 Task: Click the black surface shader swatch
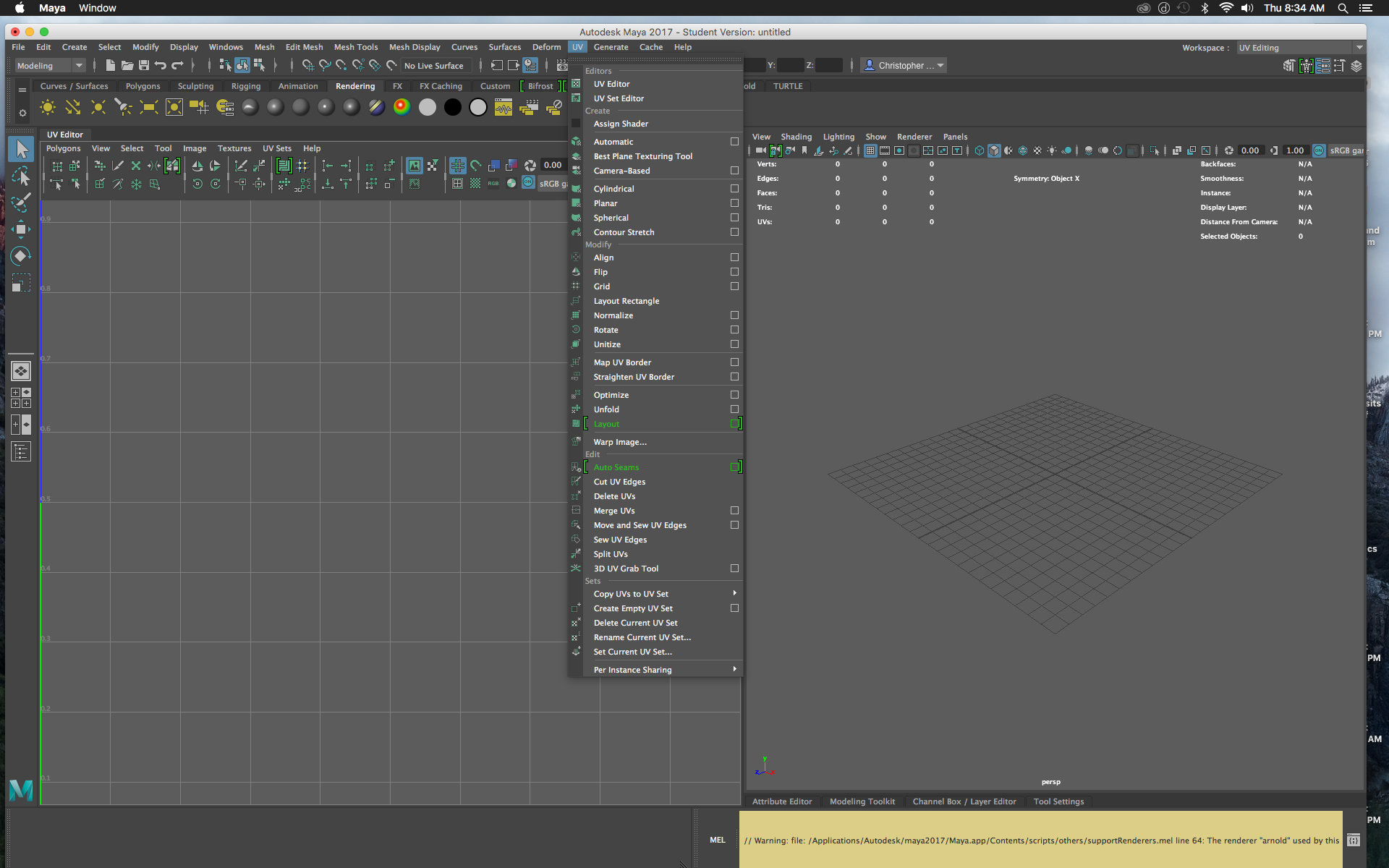453,108
